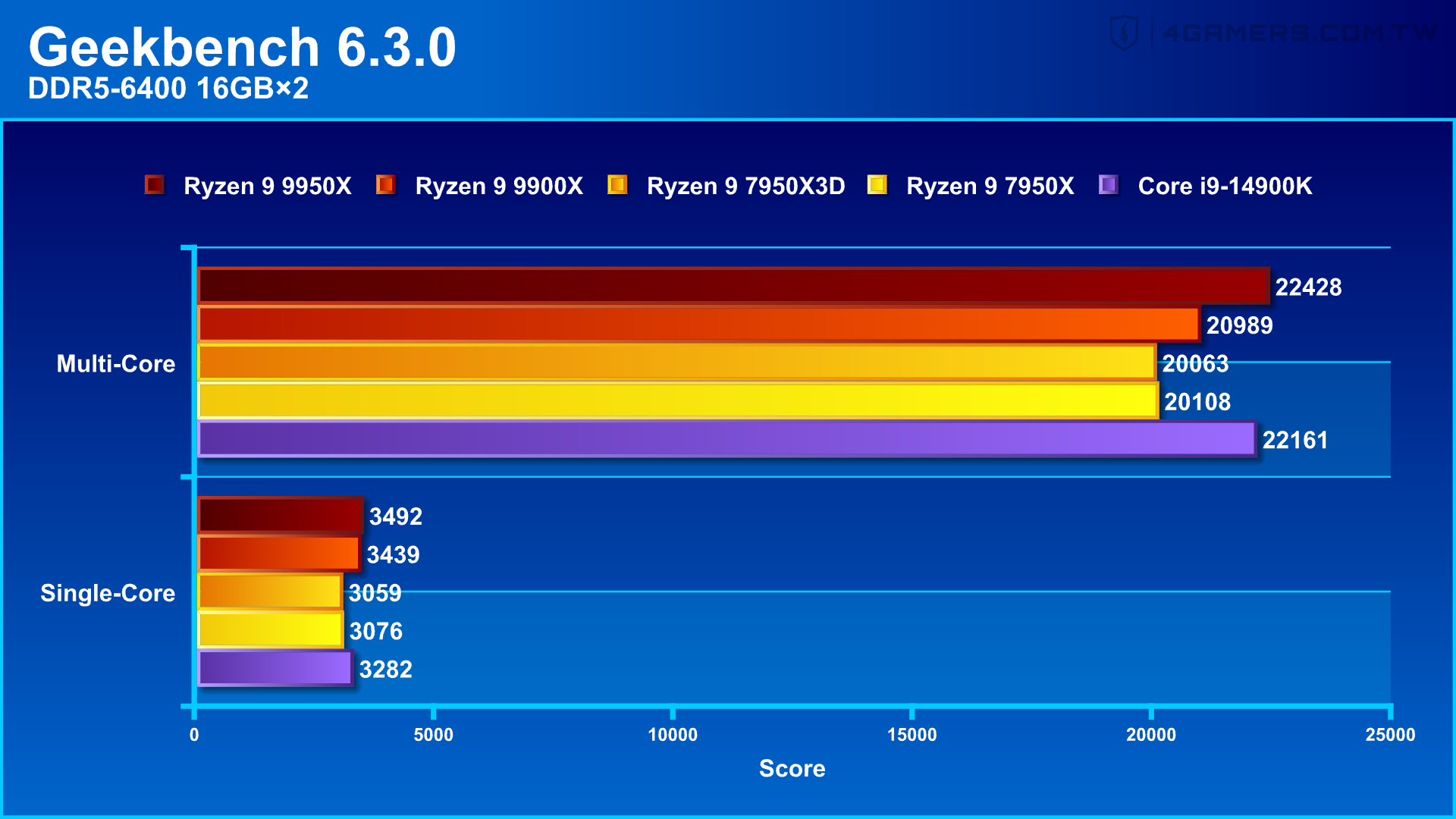Click the Multi-Core category label
The height and width of the screenshot is (819, 1456).
[116, 364]
